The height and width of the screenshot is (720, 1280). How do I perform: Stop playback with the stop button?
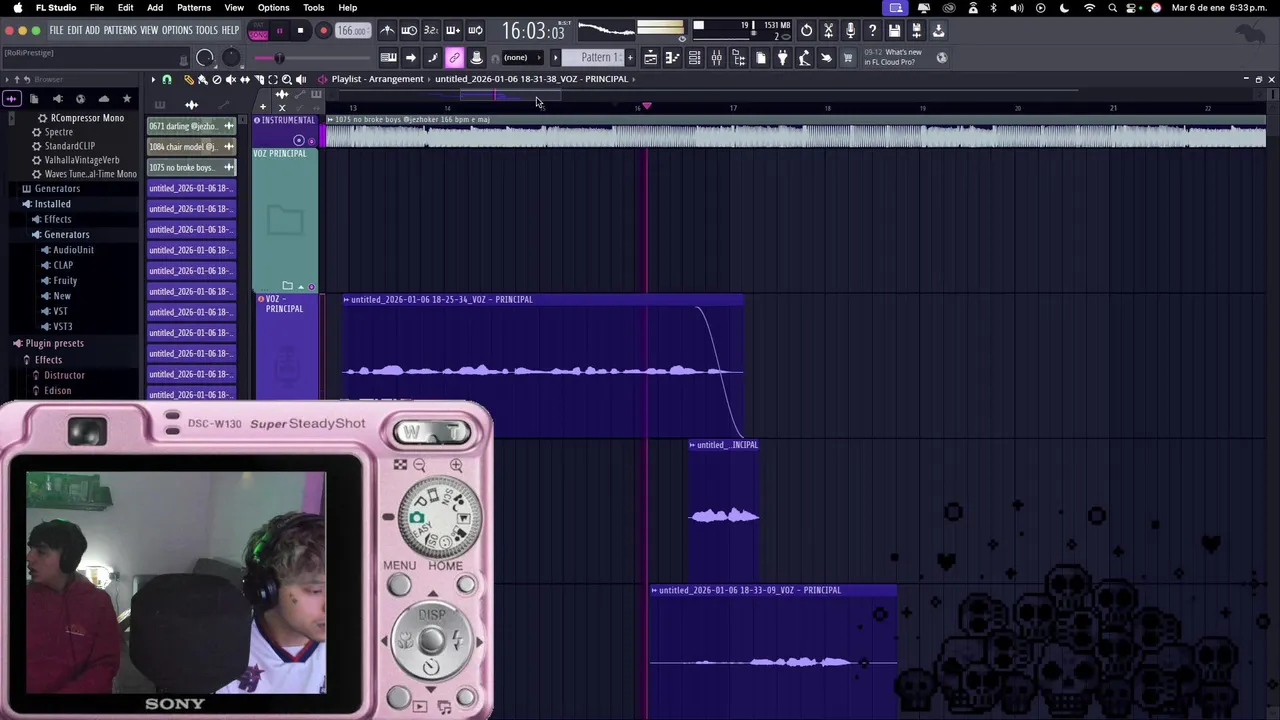click(301, 31)
